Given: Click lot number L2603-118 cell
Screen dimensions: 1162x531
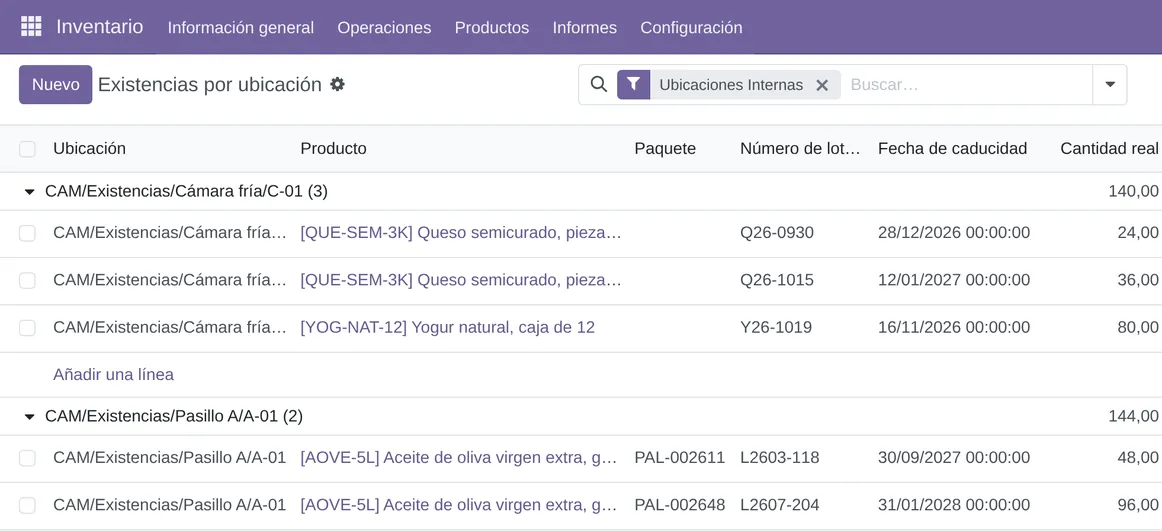Looking at the screenshot, I should (x=780, y=458).
